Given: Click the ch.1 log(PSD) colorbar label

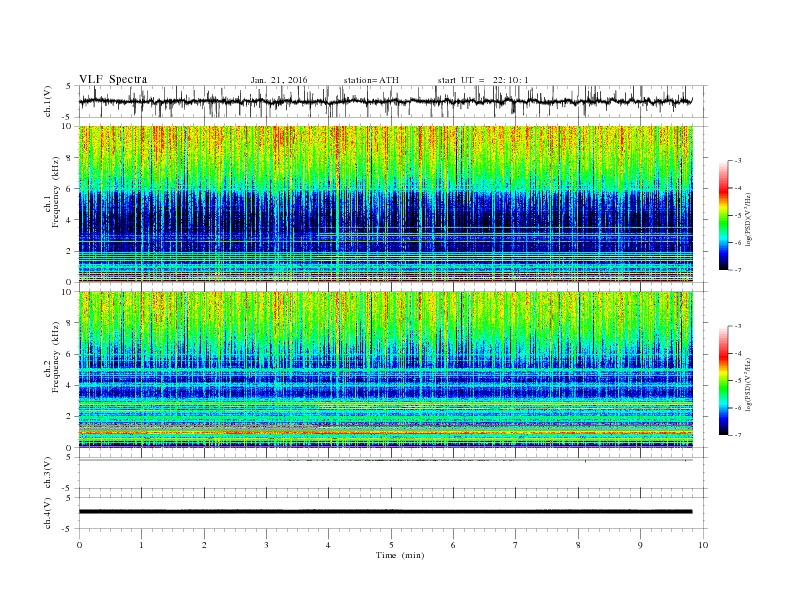Looking at the screenshot, I should [748, 220].
